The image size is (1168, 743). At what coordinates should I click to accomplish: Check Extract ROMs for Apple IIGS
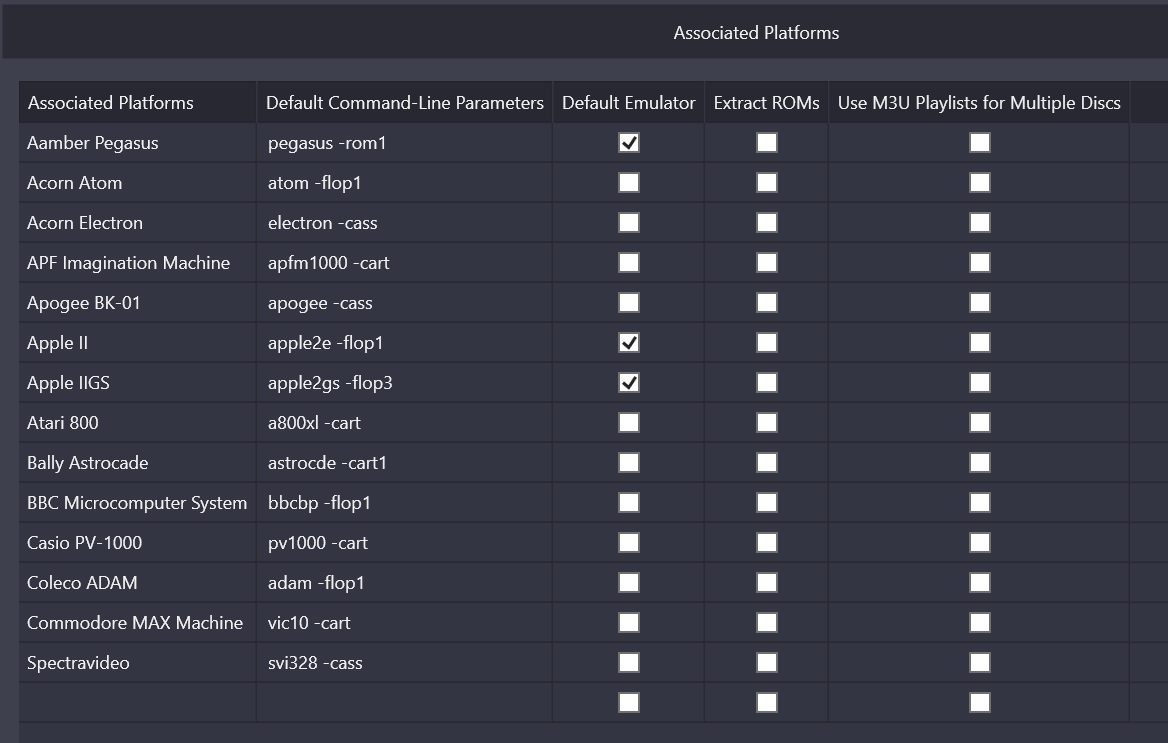click(766, 383)
